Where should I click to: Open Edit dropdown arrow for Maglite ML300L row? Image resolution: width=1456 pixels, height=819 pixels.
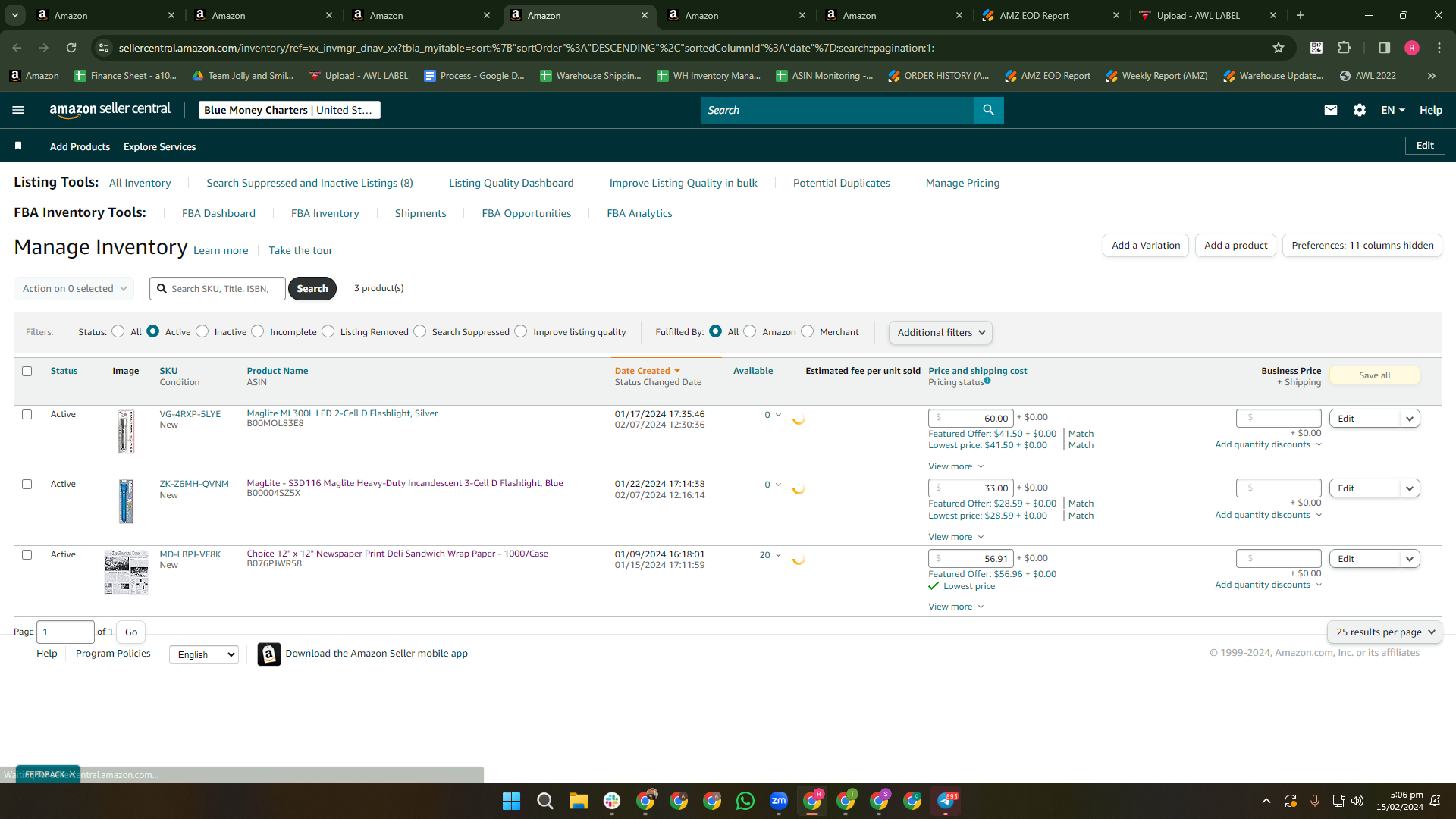[1410, 419]
